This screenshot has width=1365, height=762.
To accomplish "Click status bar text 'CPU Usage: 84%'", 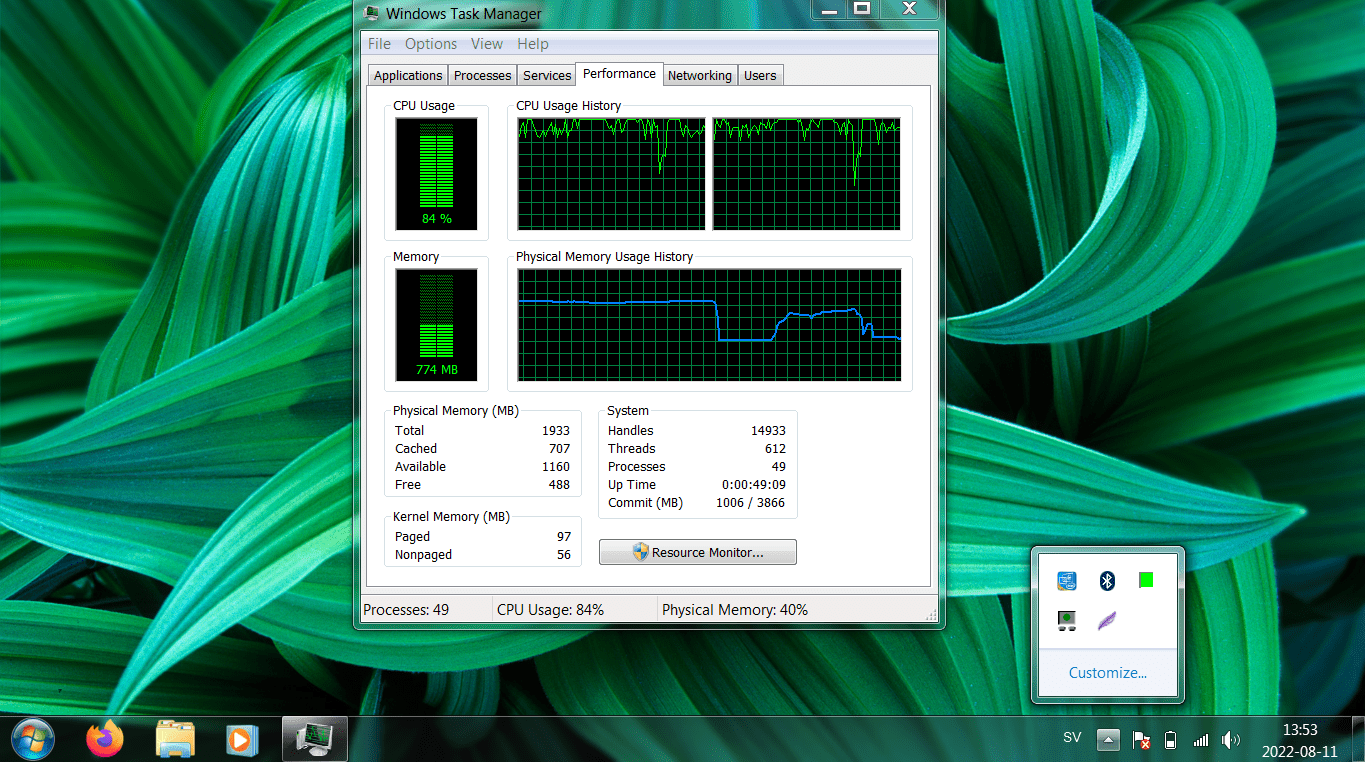I will (550, 610).
